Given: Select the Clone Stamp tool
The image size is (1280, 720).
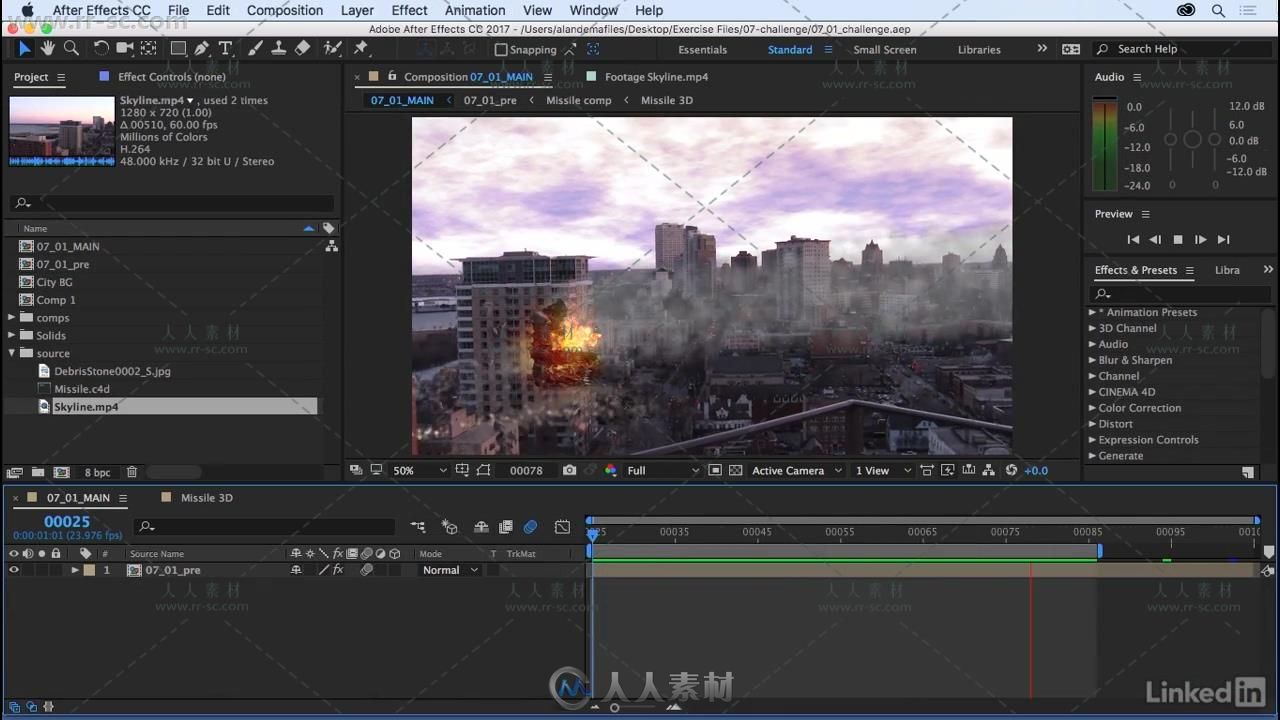Looking at the screenshot, I should 279,48.
